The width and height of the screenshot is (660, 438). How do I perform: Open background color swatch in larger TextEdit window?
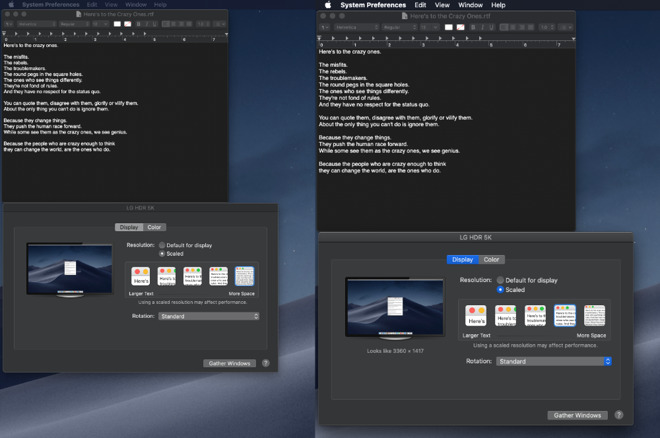coord(460,27)
